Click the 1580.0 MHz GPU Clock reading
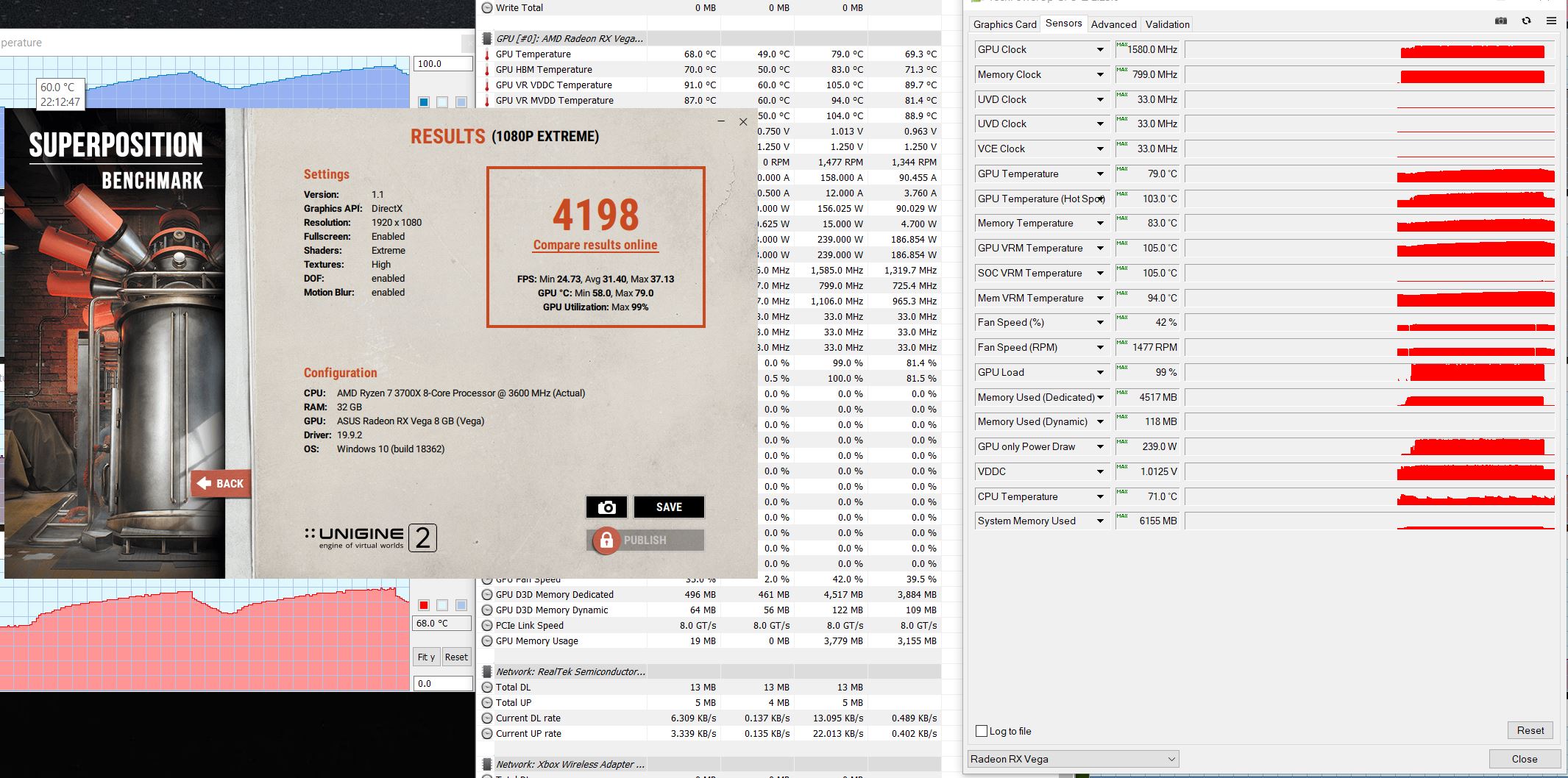The width and height of the screenshot is (1568, 778). click(x=1147, y=50)
